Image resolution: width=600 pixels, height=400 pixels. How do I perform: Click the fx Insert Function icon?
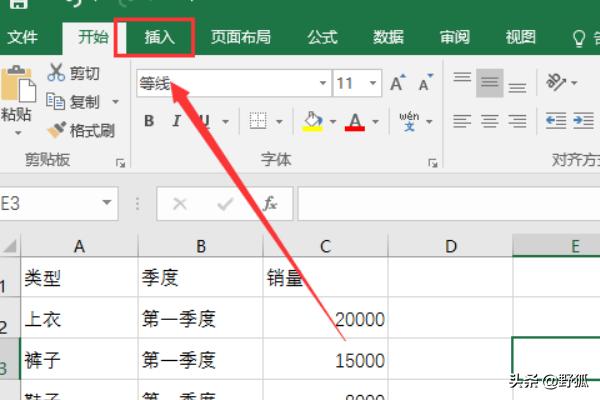point(270,204)
